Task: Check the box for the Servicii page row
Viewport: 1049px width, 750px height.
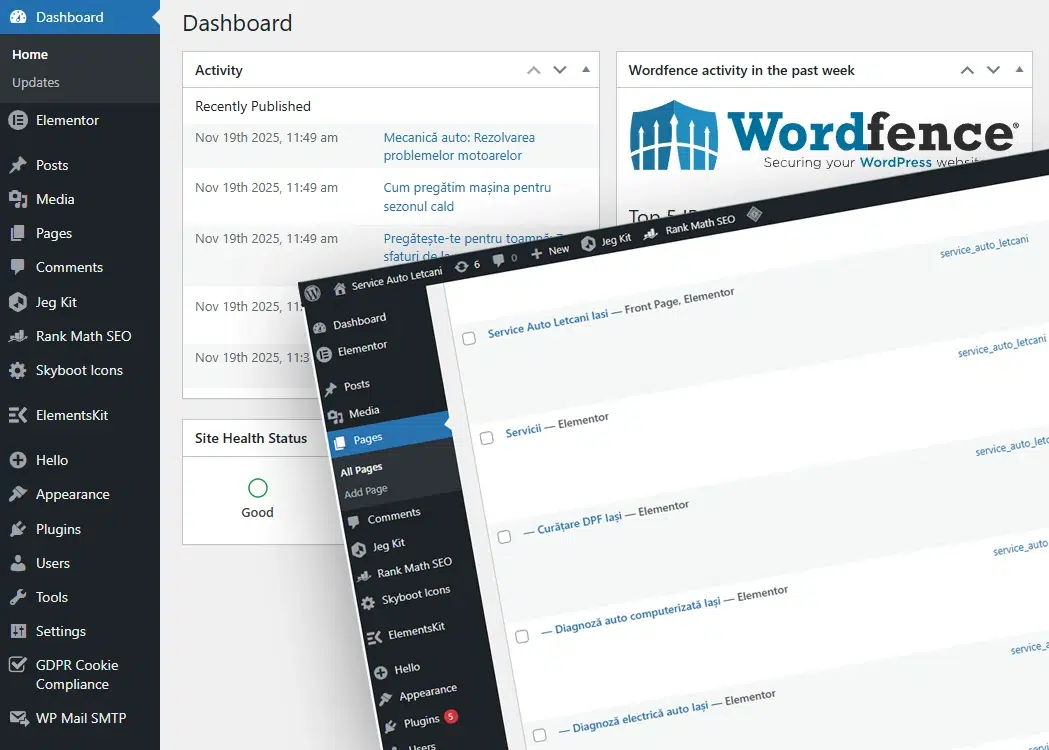Action: [487, 438]
